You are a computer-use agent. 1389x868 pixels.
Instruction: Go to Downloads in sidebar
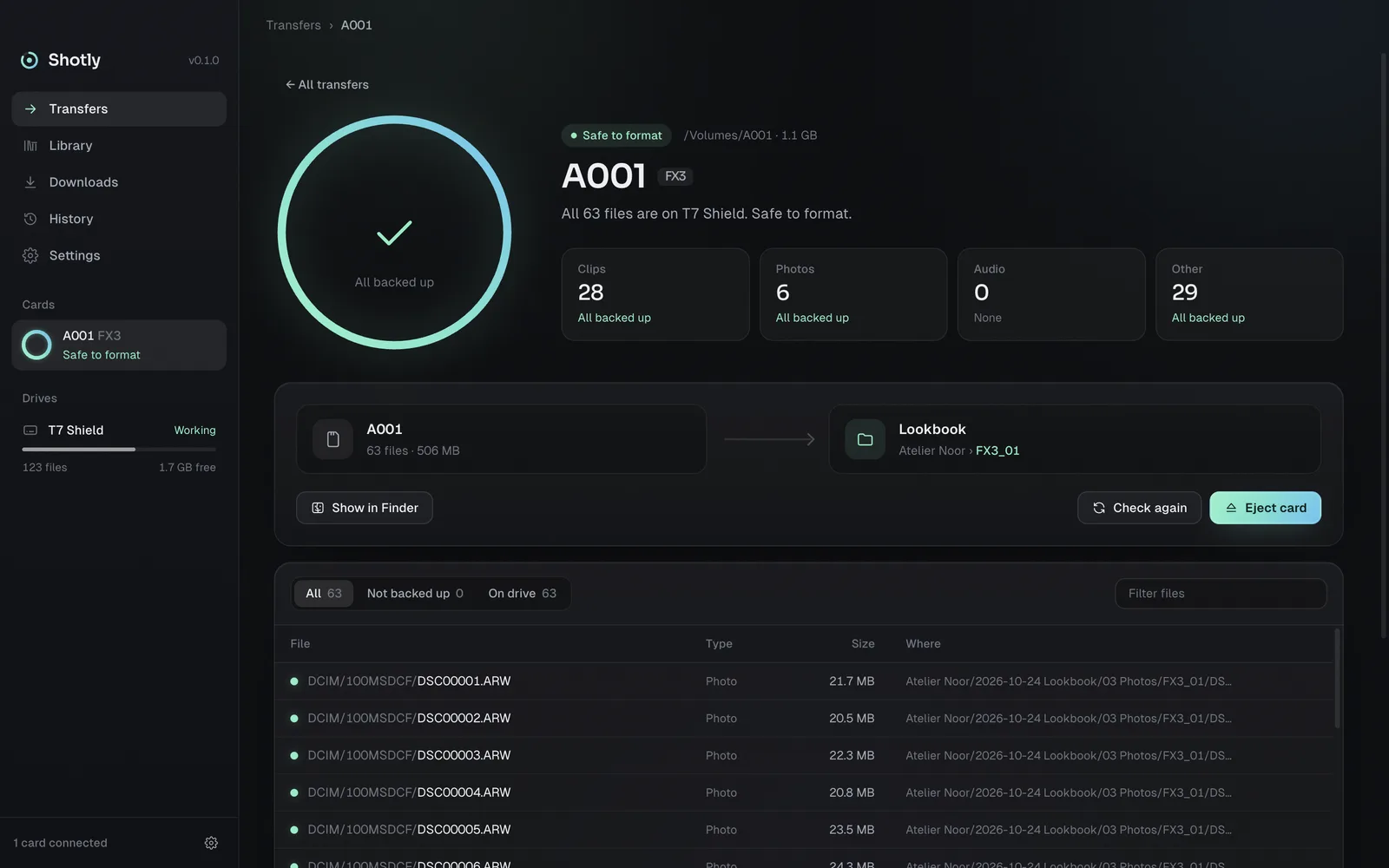pos(119,182)
